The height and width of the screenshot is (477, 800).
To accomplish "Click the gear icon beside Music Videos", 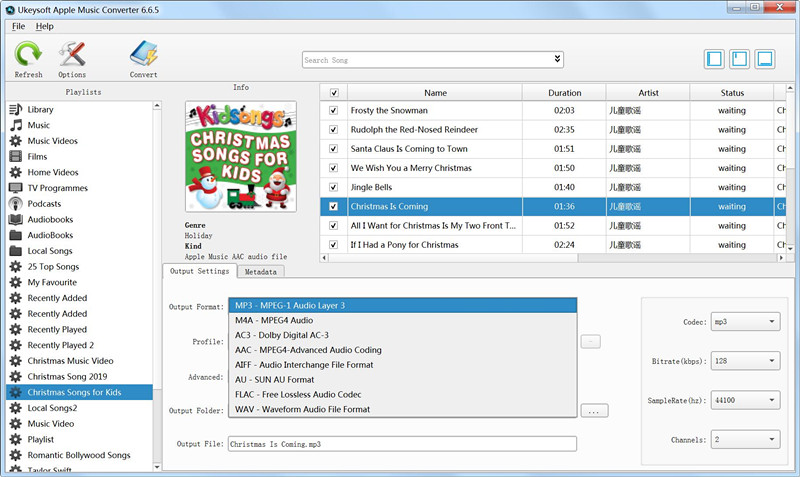I will [x=16, y=141].
